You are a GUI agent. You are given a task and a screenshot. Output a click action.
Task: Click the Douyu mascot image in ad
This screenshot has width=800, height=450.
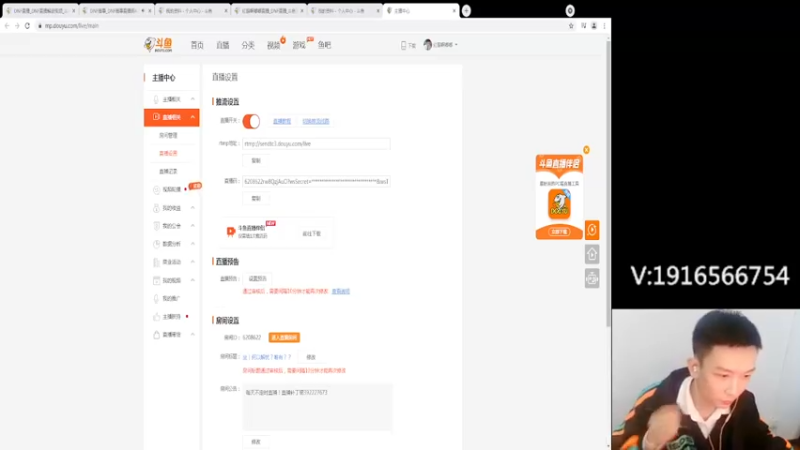(x=559, y=204)
